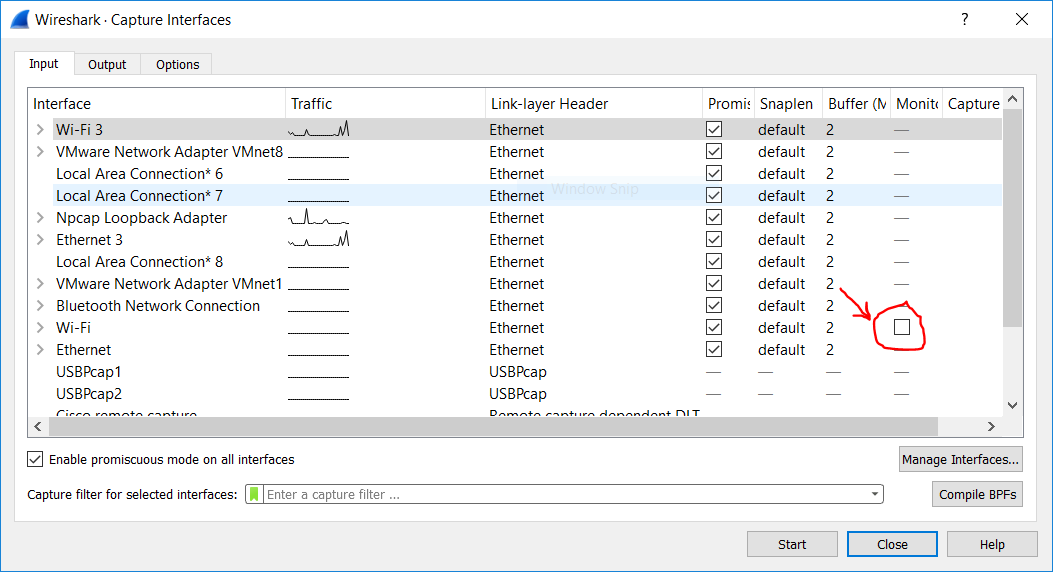Disable promiscuous mode on all interfaces
The height and width of the screenshot is (572, 1053).
click(x=36, y=460)
